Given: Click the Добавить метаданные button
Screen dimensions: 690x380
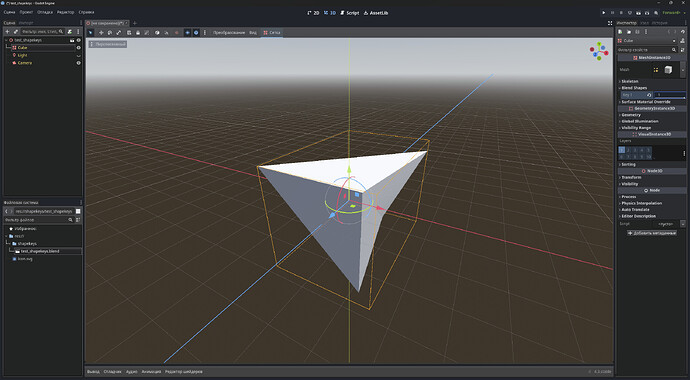Looking at the screenshot, I should point(652,233).
